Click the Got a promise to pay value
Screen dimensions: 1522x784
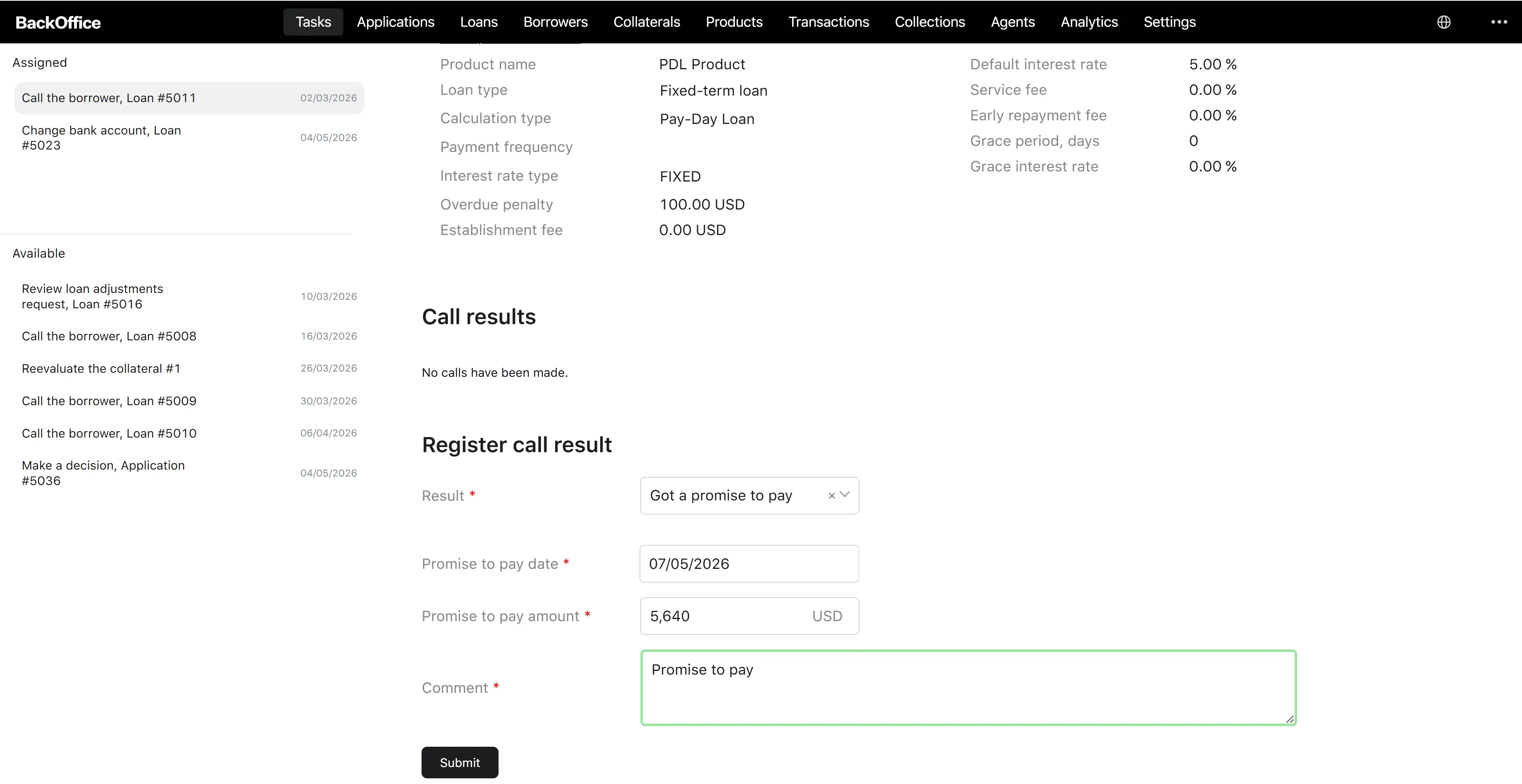point(721,496)
